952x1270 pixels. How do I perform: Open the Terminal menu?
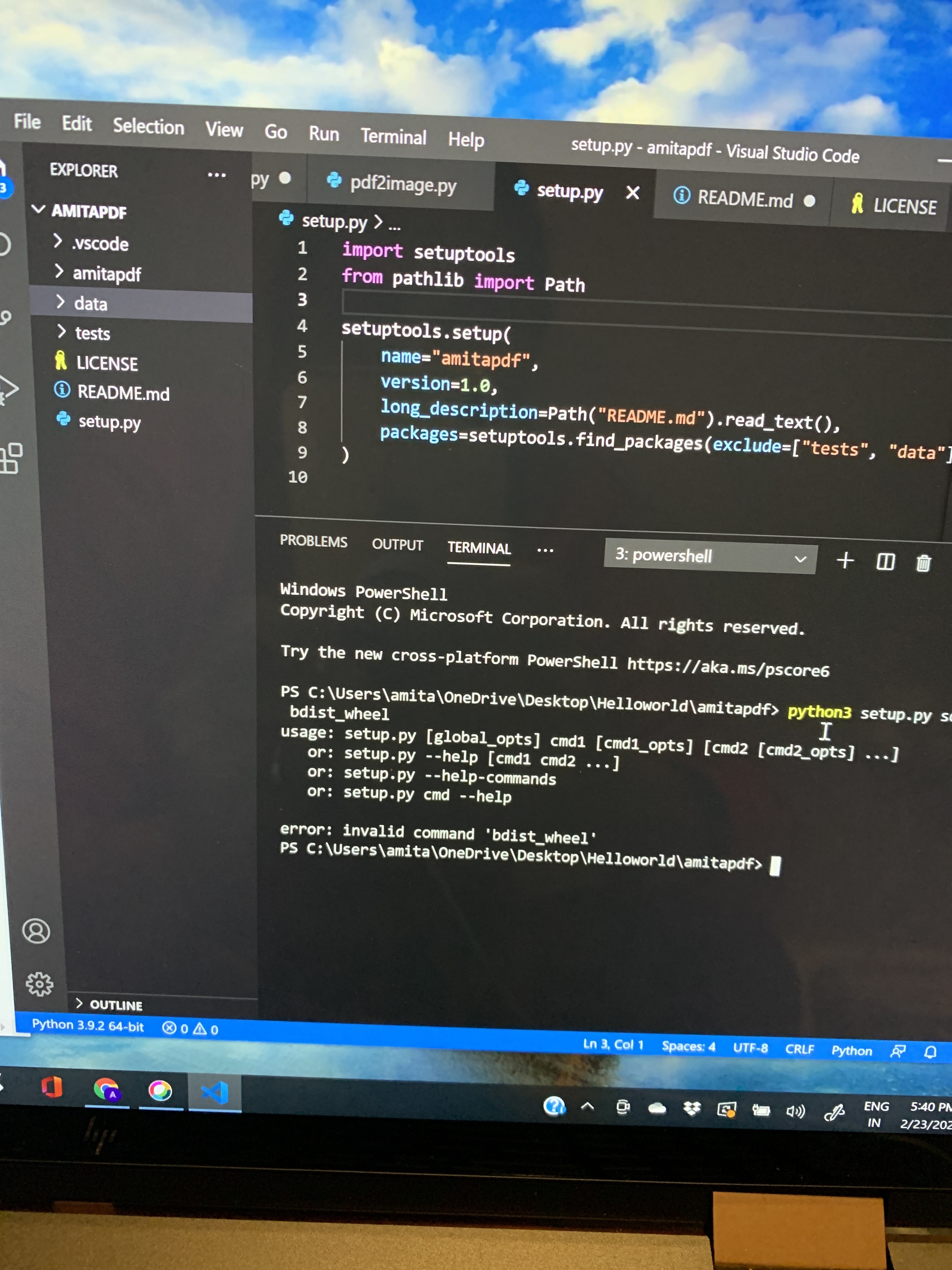(x=393, y=137)
